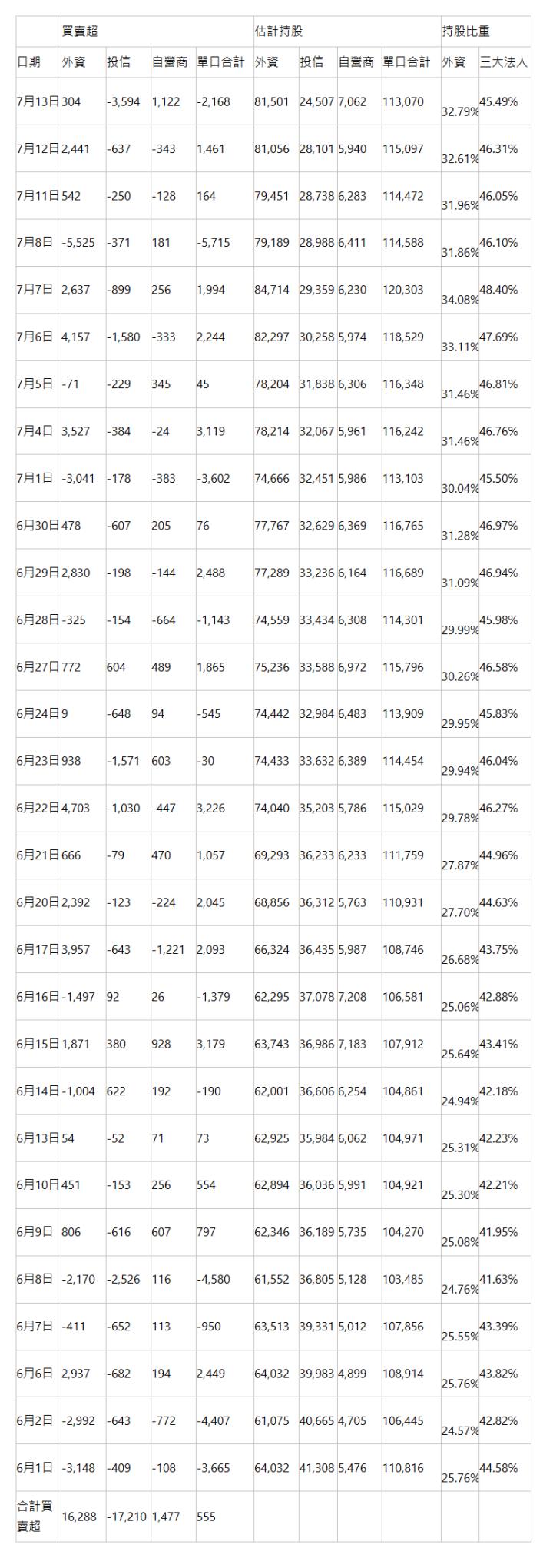Select the 6月1日 投信 holdings 41,308
The width and height of the screenshot is (553, 1568).
316,1468
